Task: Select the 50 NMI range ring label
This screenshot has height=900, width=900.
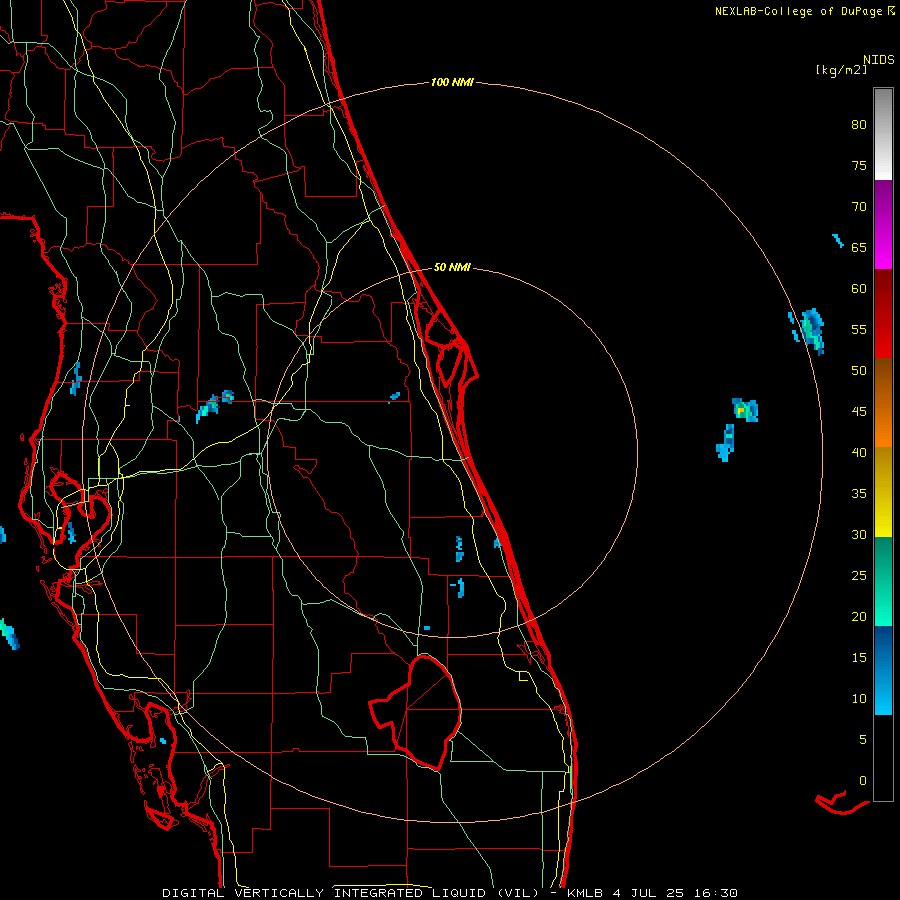Action: click(452, 267)
